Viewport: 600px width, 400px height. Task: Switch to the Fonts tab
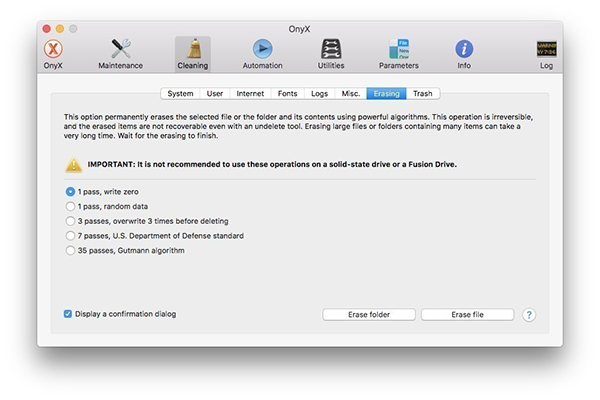click(x=287, y=94)
